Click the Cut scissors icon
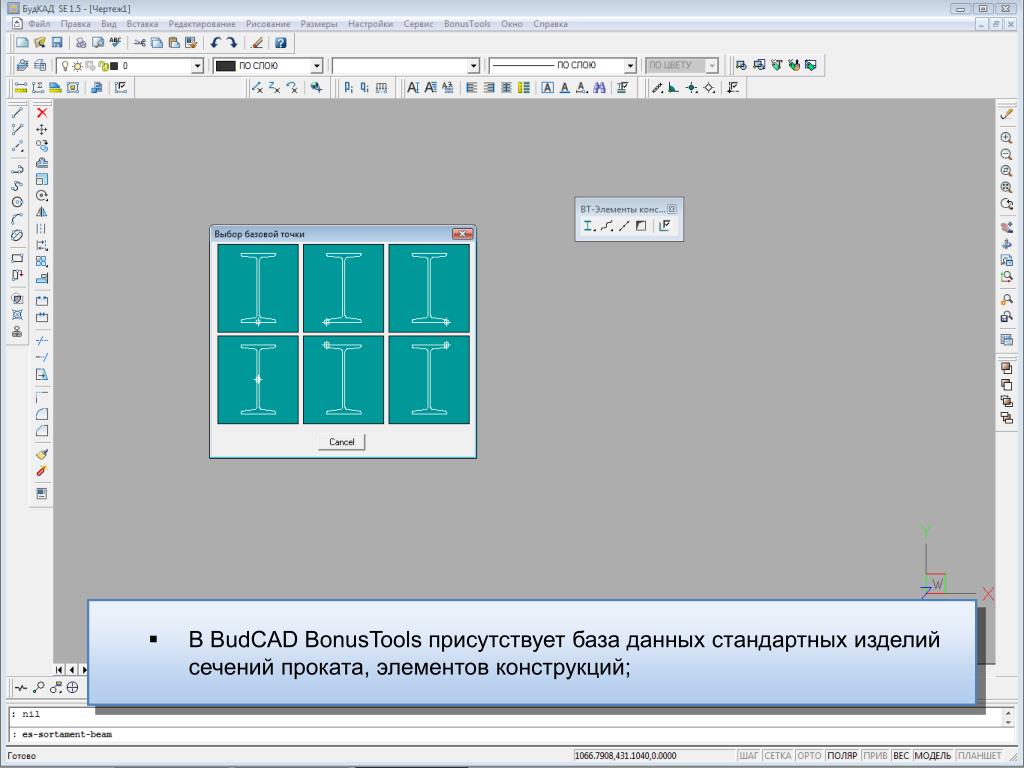The height and width of the screenshot is (768, 1024). pos(139,43)
